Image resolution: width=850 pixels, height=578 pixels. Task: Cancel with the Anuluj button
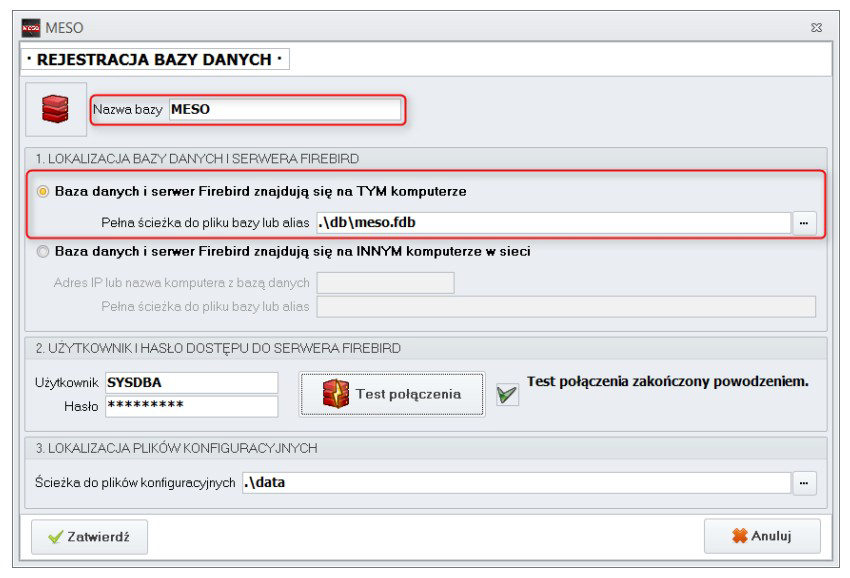762,536
